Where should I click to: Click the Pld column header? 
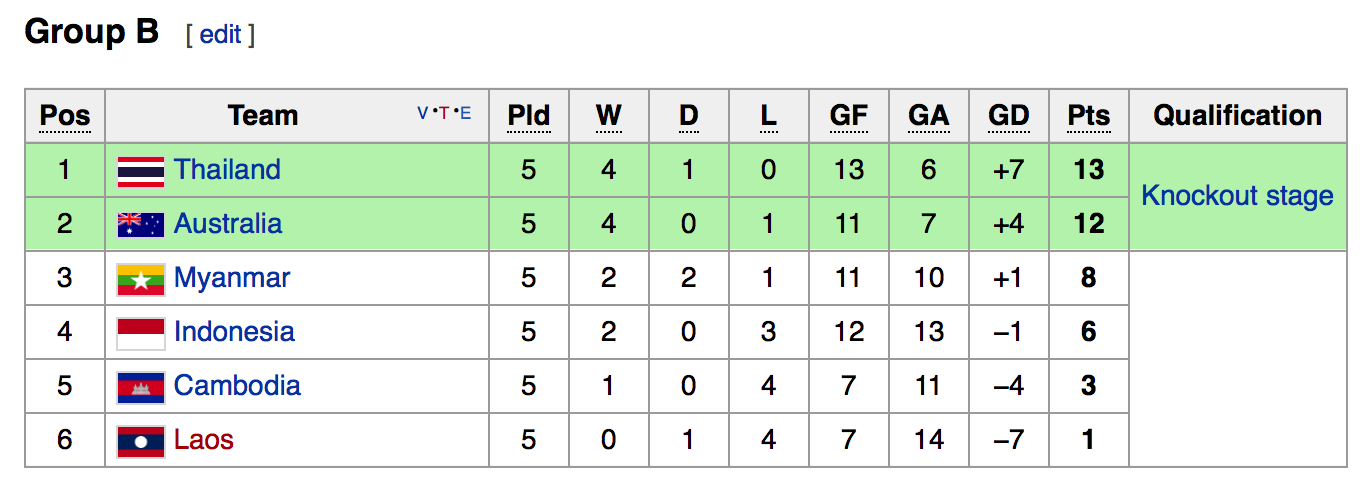pos(528,116)
